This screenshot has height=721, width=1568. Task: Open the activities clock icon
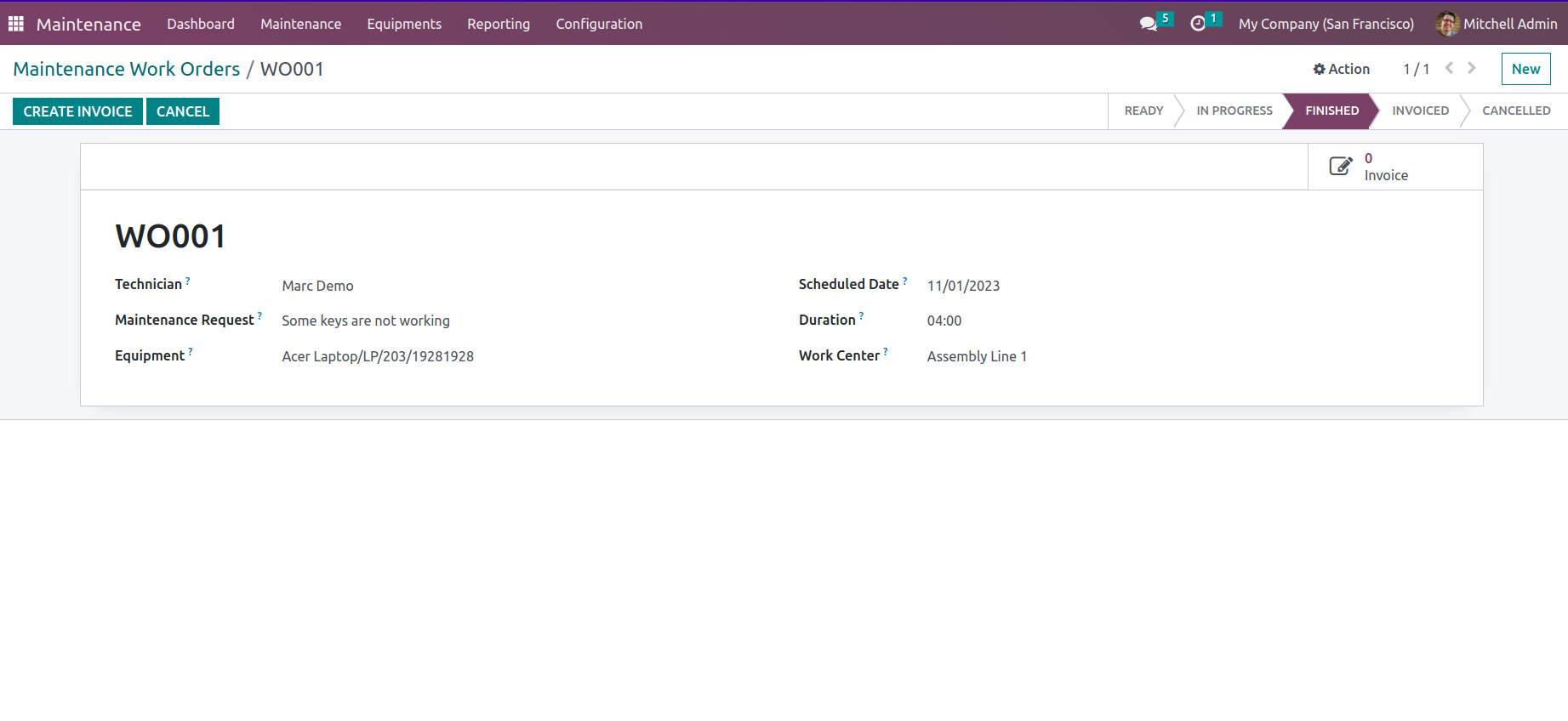click(1198, 24)
